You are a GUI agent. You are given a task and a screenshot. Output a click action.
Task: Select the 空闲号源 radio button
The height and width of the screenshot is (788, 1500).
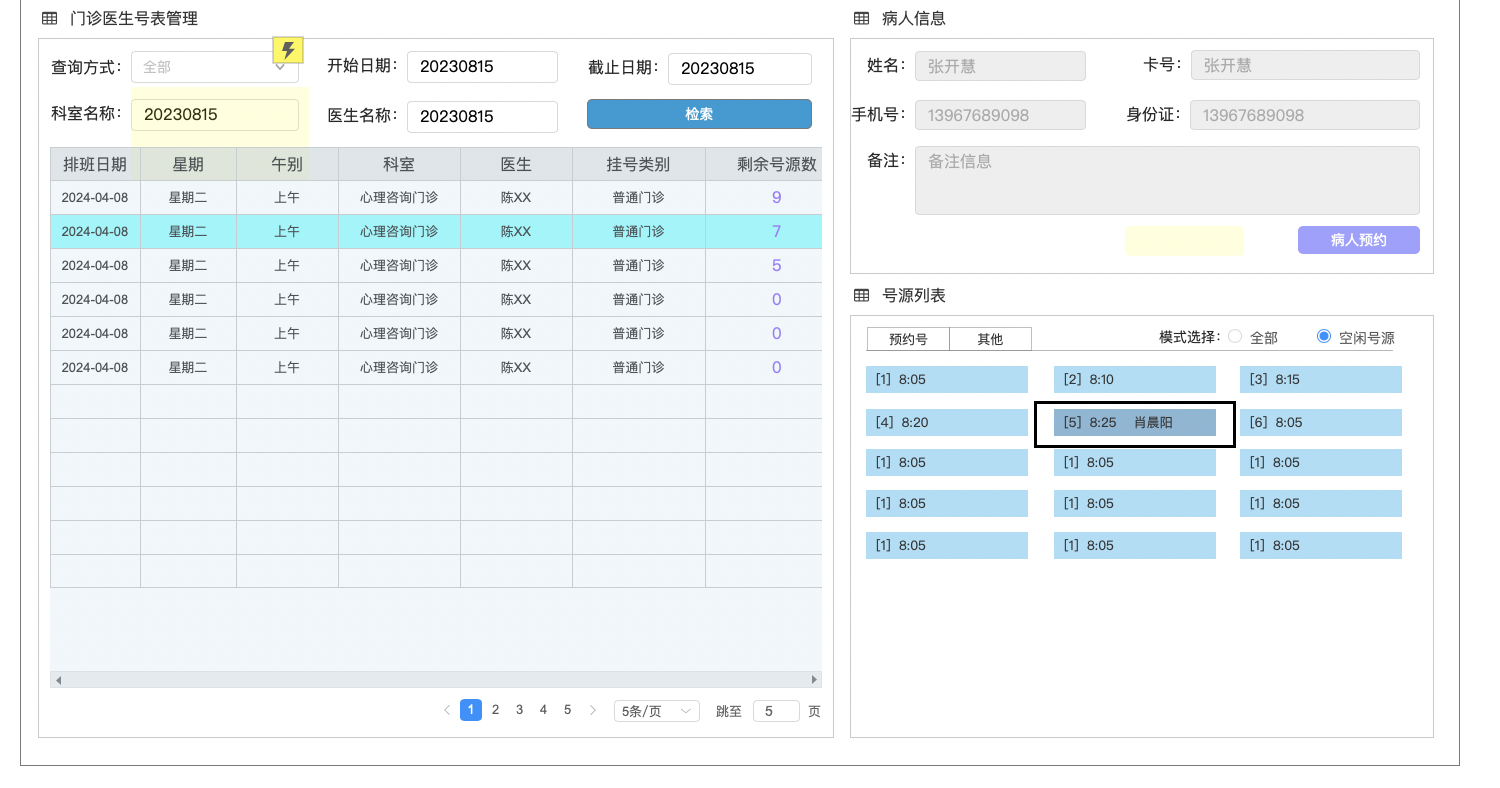(x=1324, y=337)
